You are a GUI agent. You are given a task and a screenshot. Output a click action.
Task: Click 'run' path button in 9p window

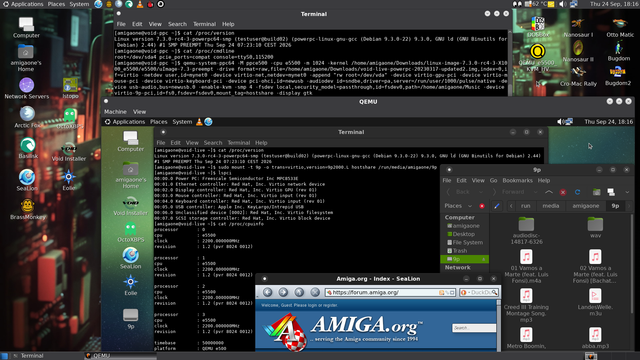pyautogui.click(x=526, y=206)
